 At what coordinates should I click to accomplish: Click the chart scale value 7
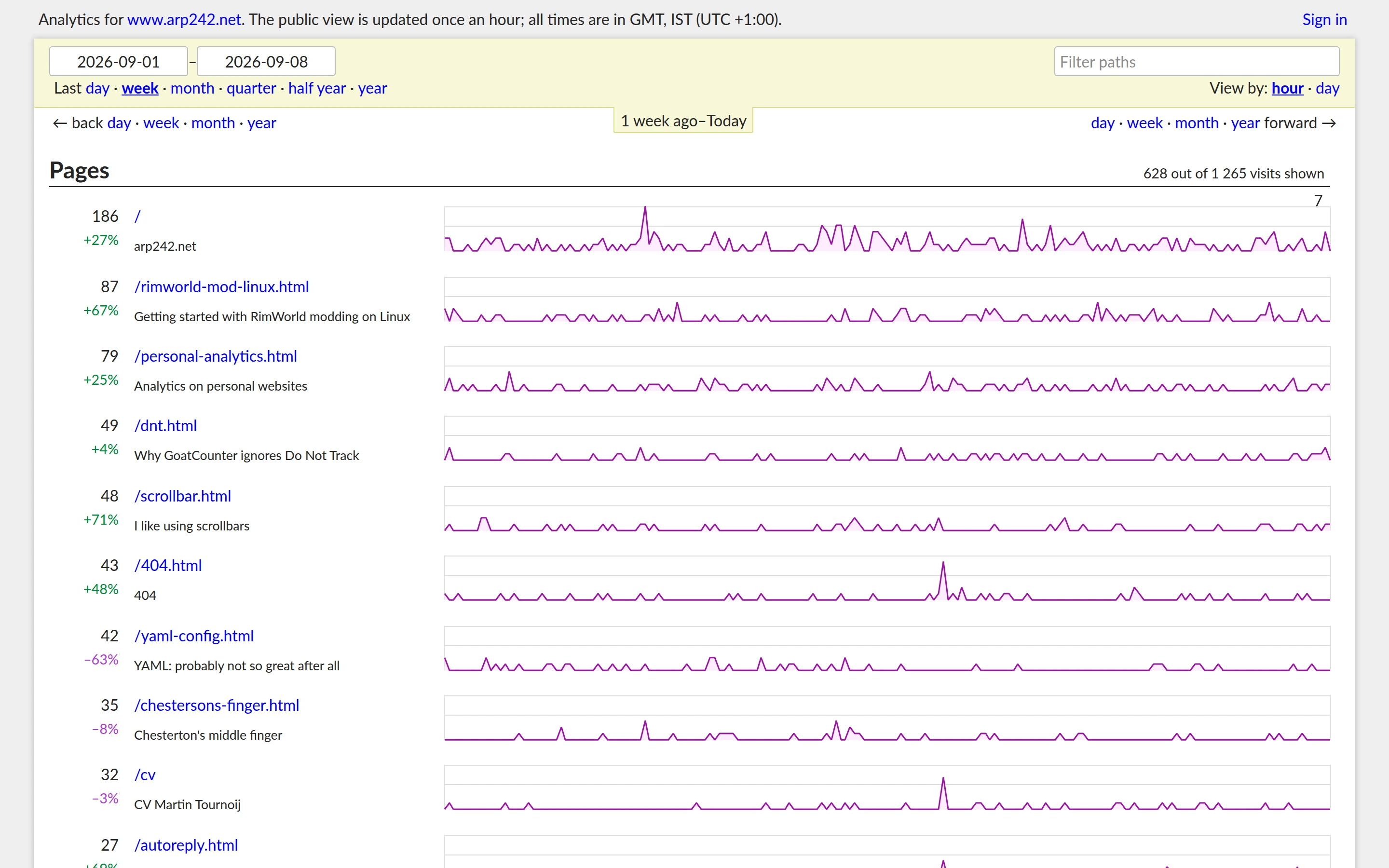click(1318, 200)
